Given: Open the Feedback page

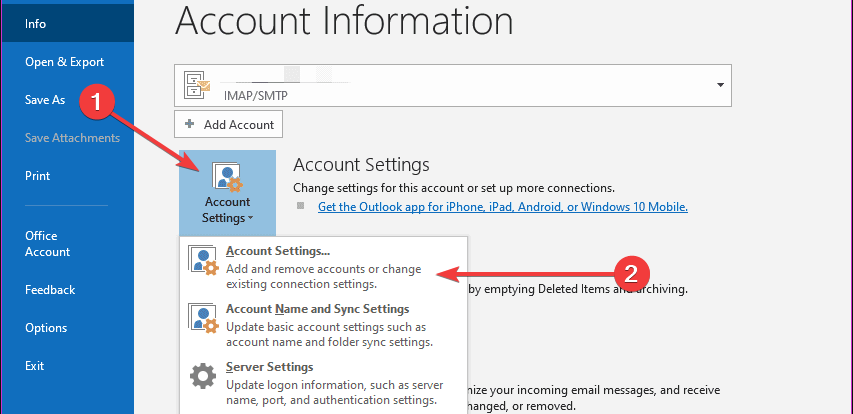Looking at the screenshot, I should pyautogui.click(x=50, y=290).
